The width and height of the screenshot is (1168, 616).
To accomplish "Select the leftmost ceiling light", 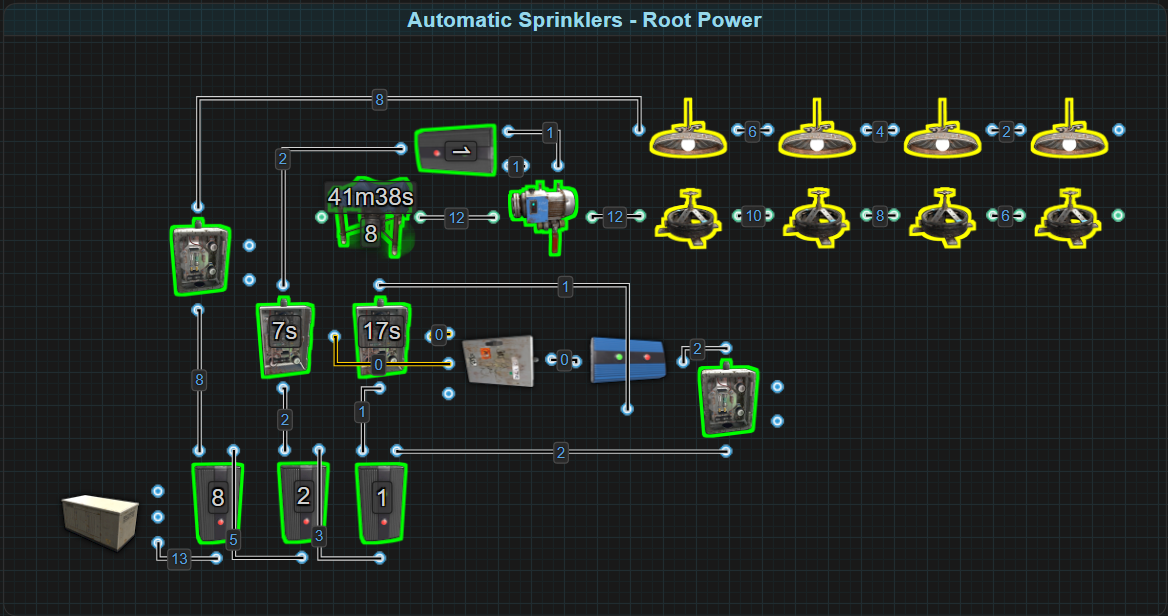I will 688,130.
